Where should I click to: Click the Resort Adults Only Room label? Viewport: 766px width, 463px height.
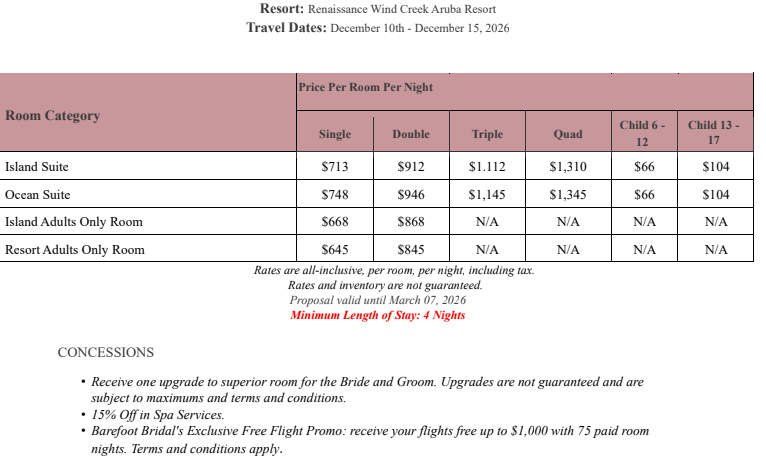pos(75,249)
